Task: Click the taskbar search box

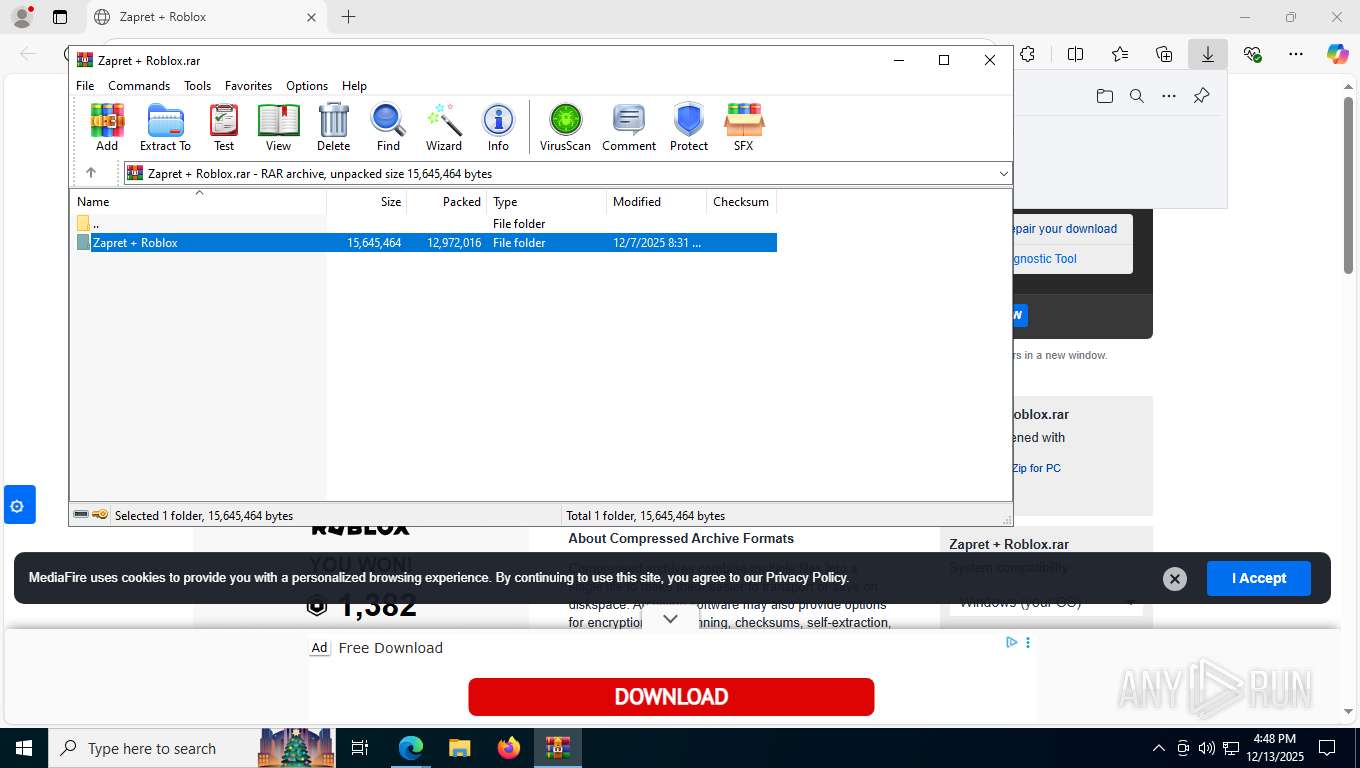Action: [191, 748]
